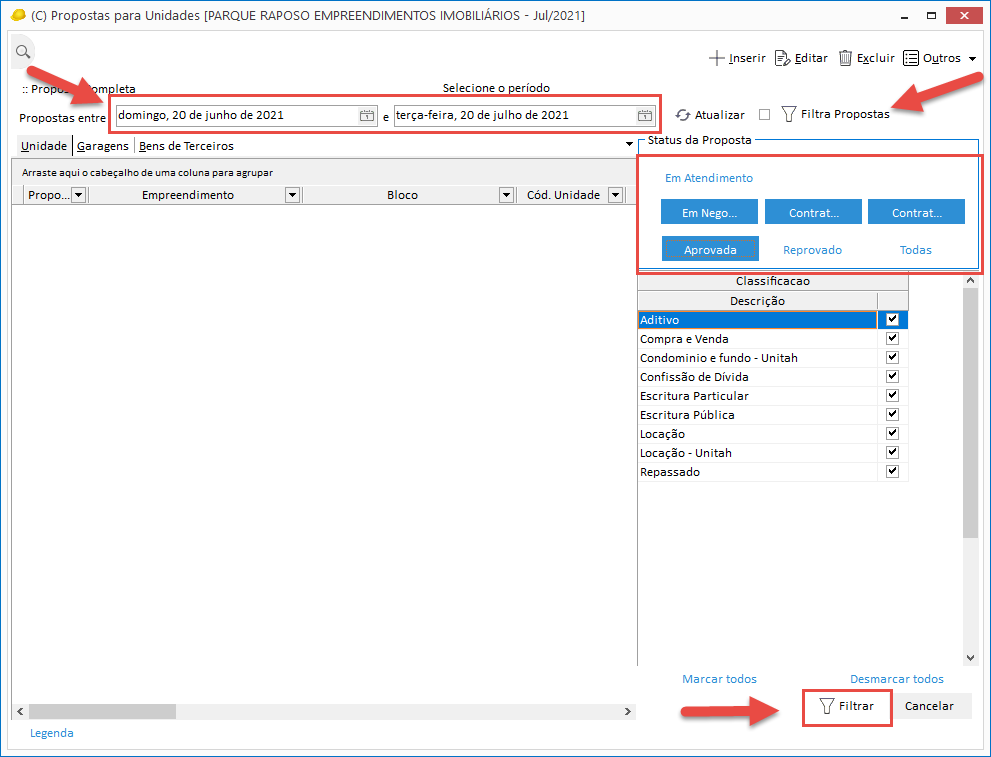
Task: Click the classification list scrollbar down arrow
Action: tap(971, 658)
